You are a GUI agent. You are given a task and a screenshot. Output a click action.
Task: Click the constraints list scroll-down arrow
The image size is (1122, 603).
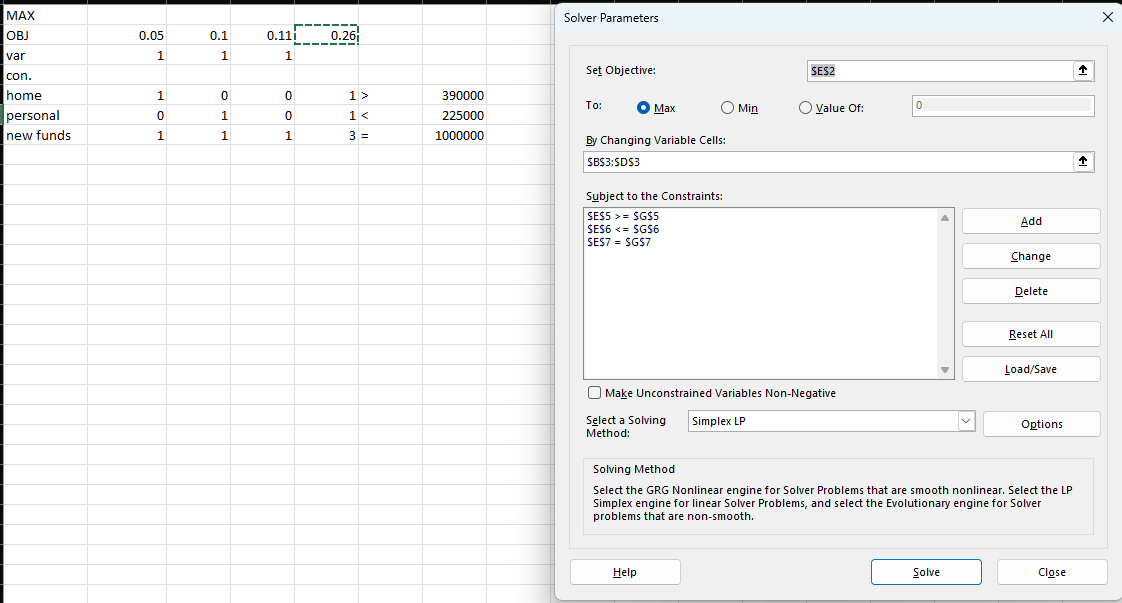(944, 369)
